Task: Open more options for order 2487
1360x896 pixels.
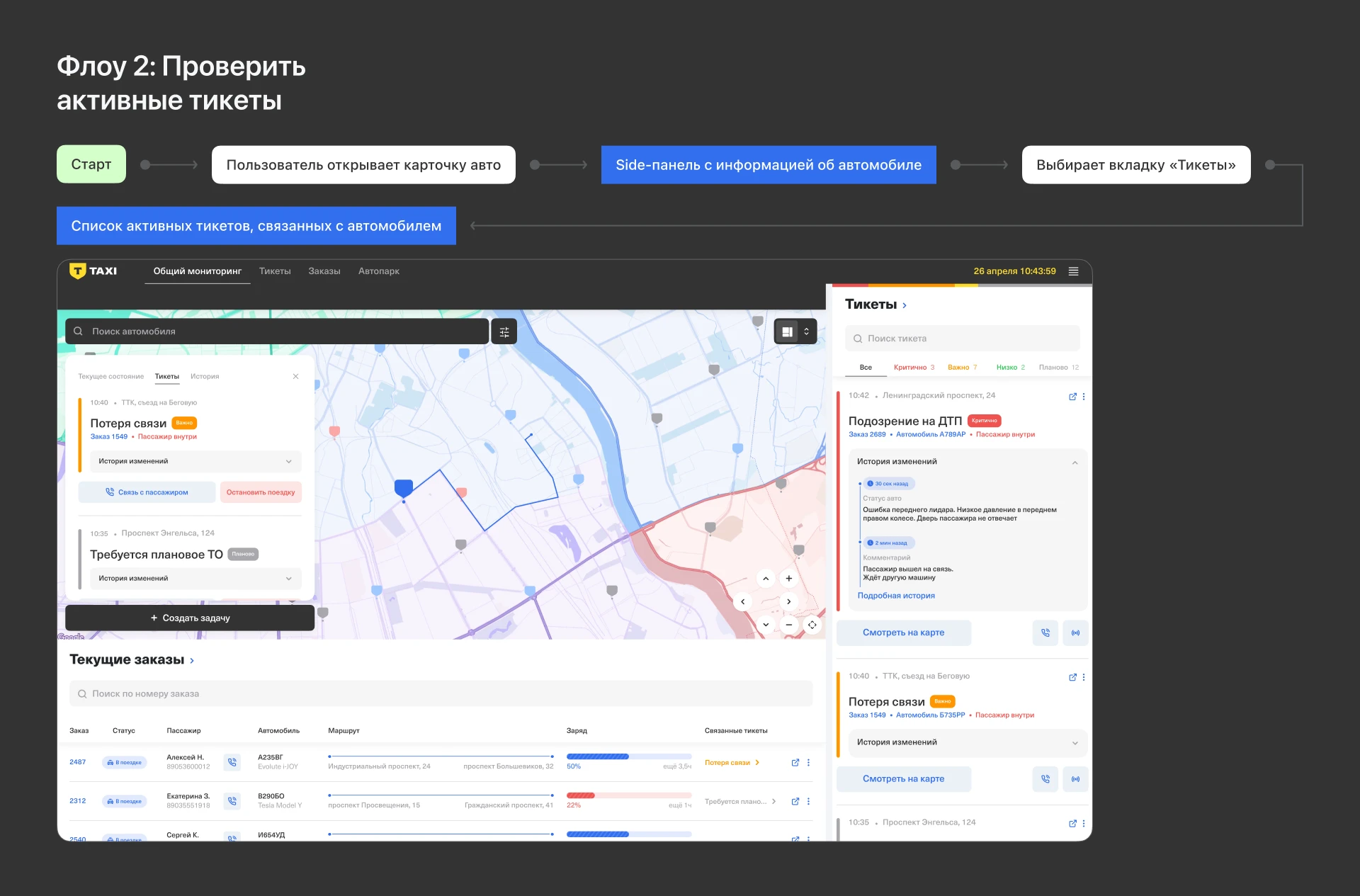Action: click(808, 762)
